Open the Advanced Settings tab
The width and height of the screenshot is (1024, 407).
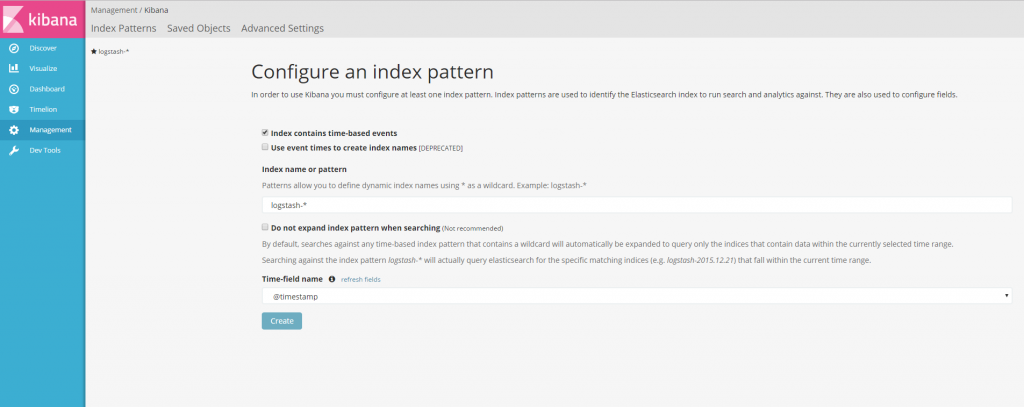pos(282,28)
